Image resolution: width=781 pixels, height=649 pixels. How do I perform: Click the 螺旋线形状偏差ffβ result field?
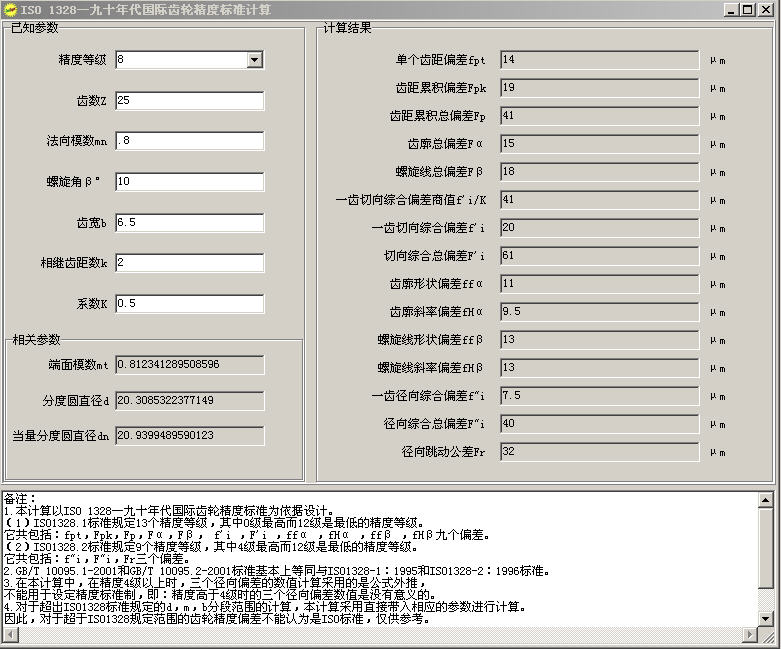tap(600, 340)
